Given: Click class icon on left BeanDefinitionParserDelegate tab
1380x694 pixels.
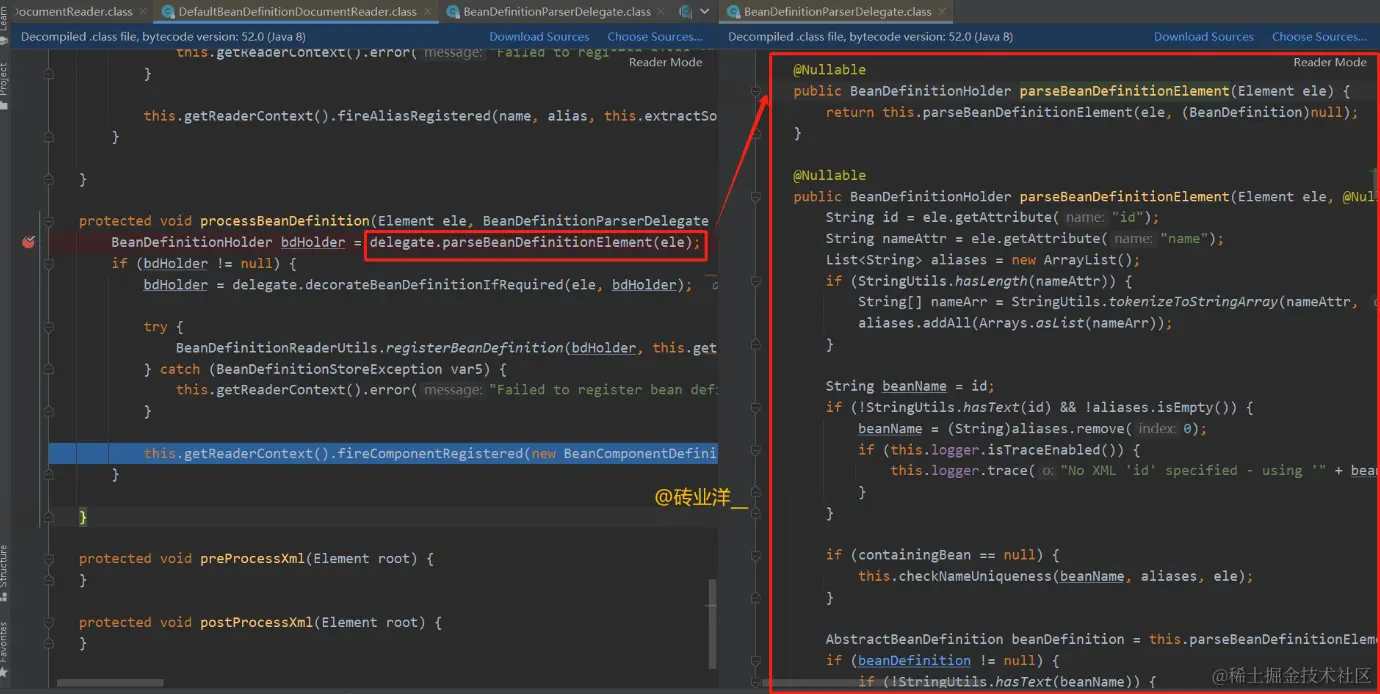Looking at the screenshot, I should point(452,12).
